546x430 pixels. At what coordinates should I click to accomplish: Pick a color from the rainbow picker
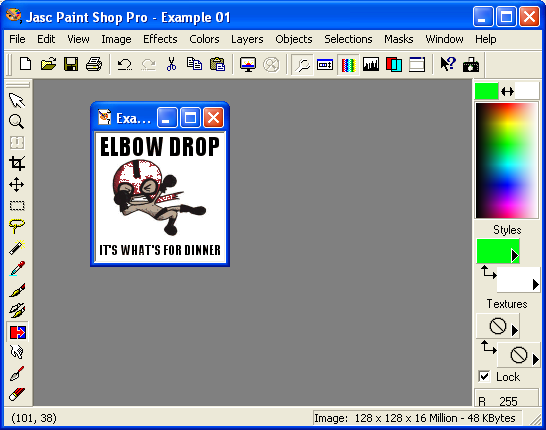coord(506,161)
